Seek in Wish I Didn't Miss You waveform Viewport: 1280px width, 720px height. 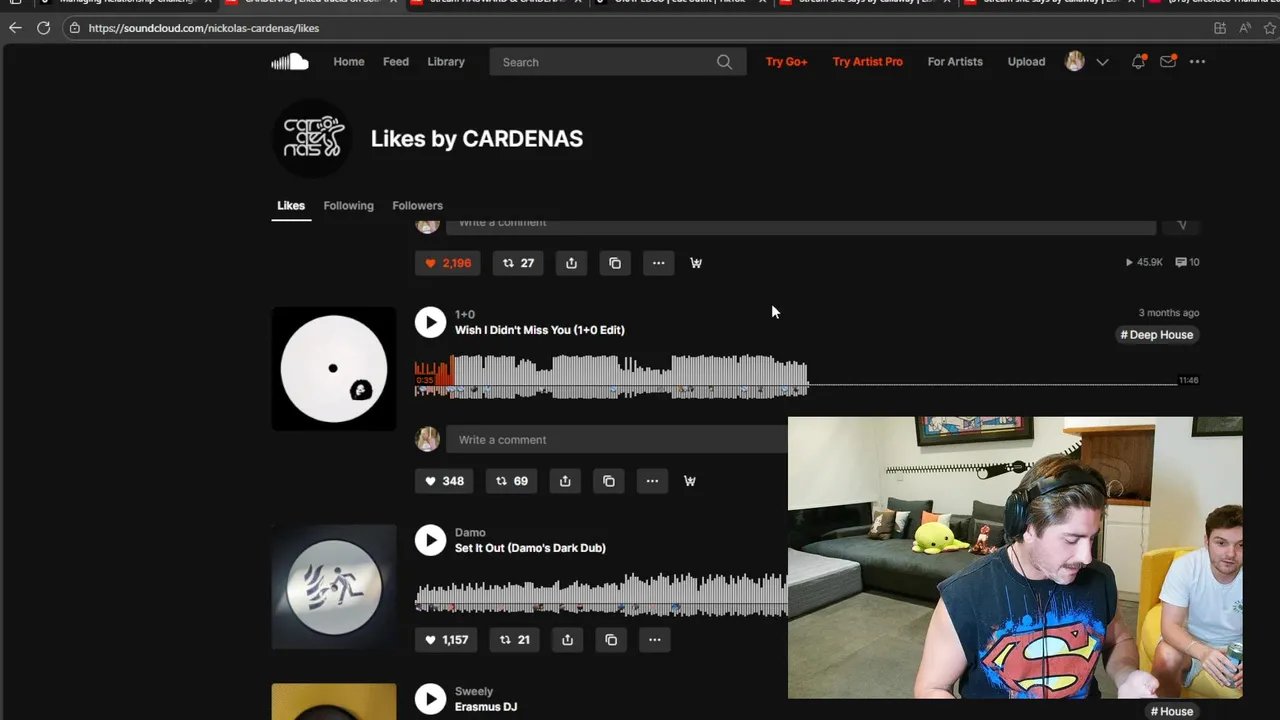pyautogui.click(x=796, y=377)
